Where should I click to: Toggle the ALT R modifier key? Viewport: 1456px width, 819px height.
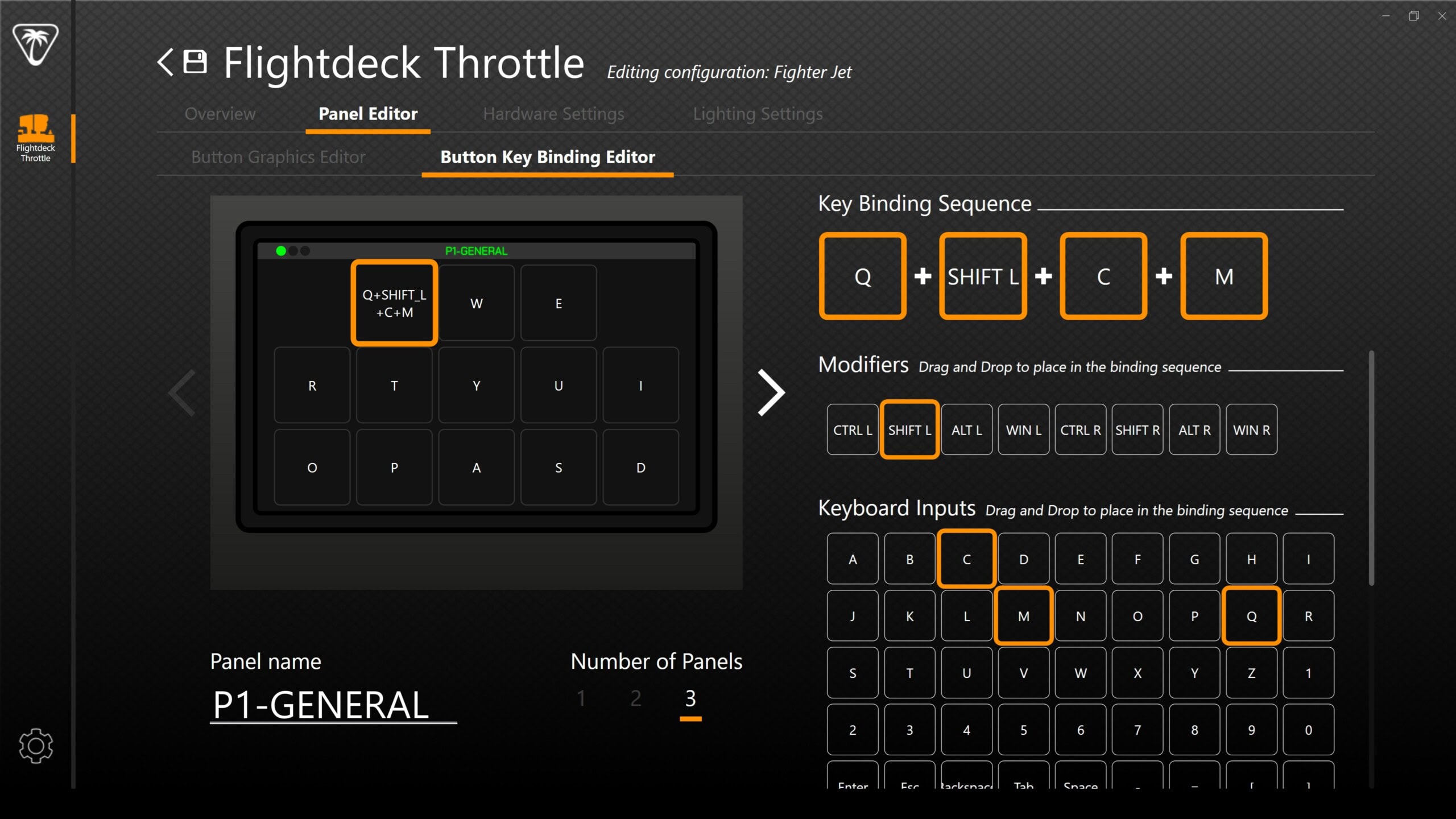coord(1194,430)
